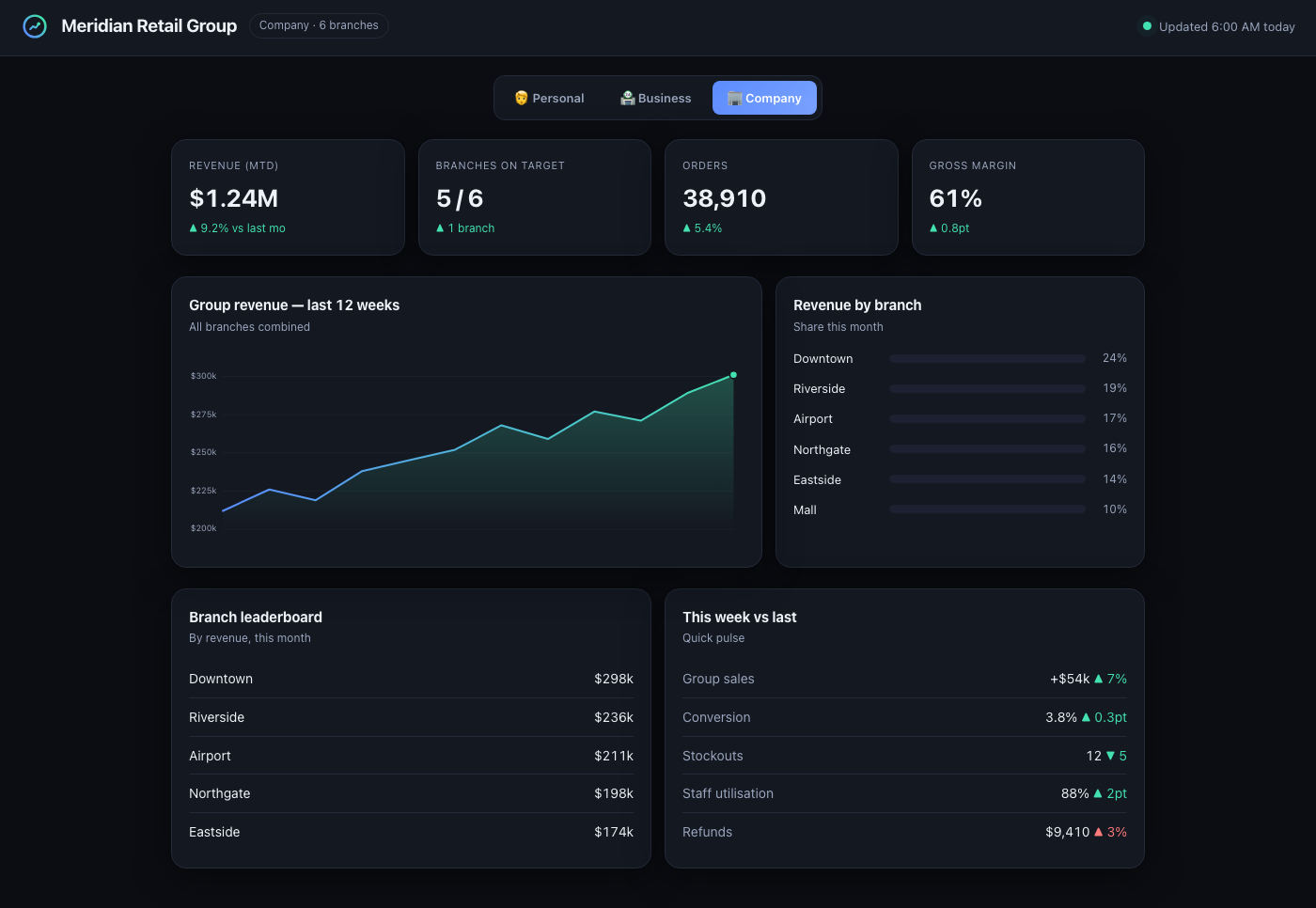Click the Revenue by branch heading

[857, 305]
